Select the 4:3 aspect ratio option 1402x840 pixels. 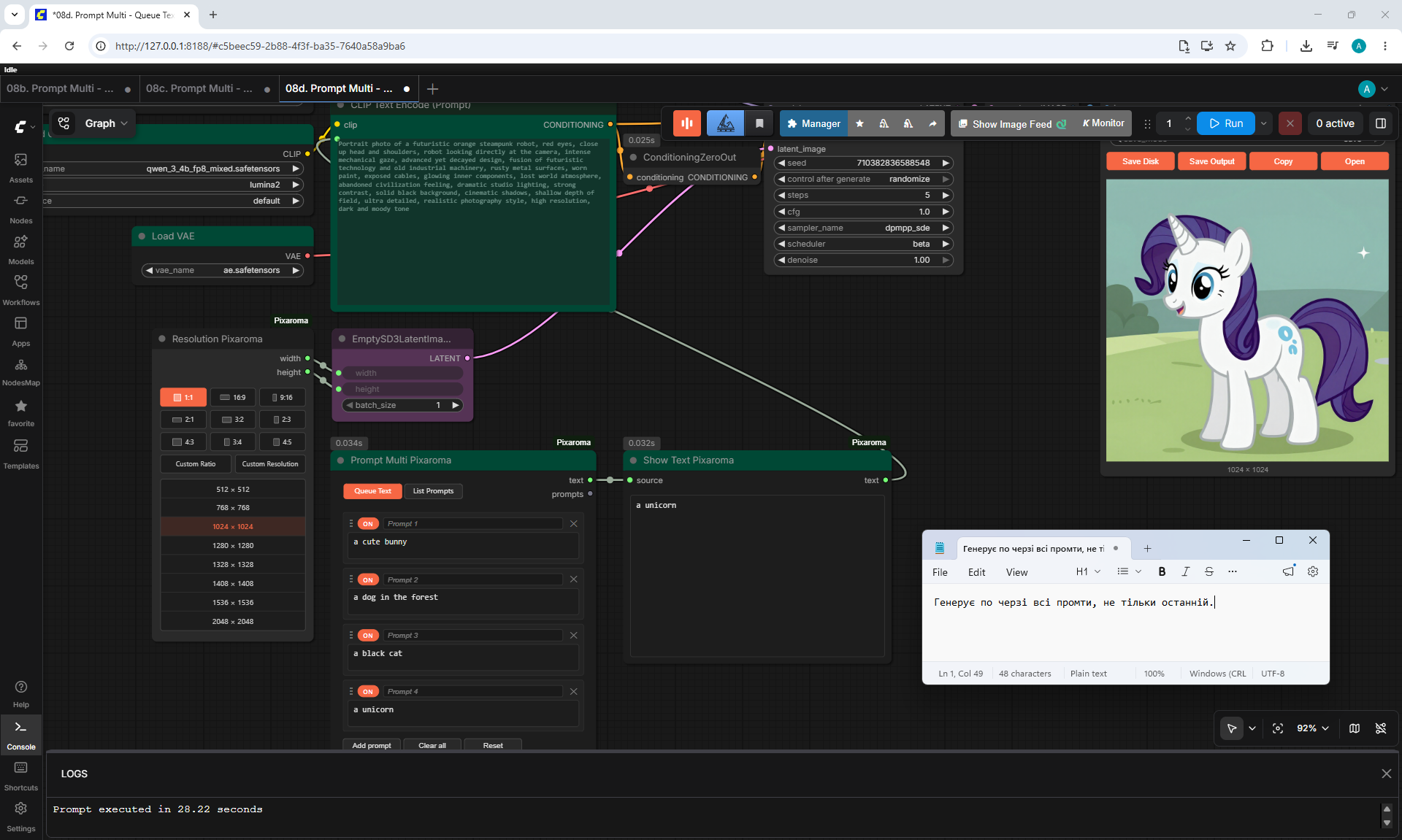[183, 442]
